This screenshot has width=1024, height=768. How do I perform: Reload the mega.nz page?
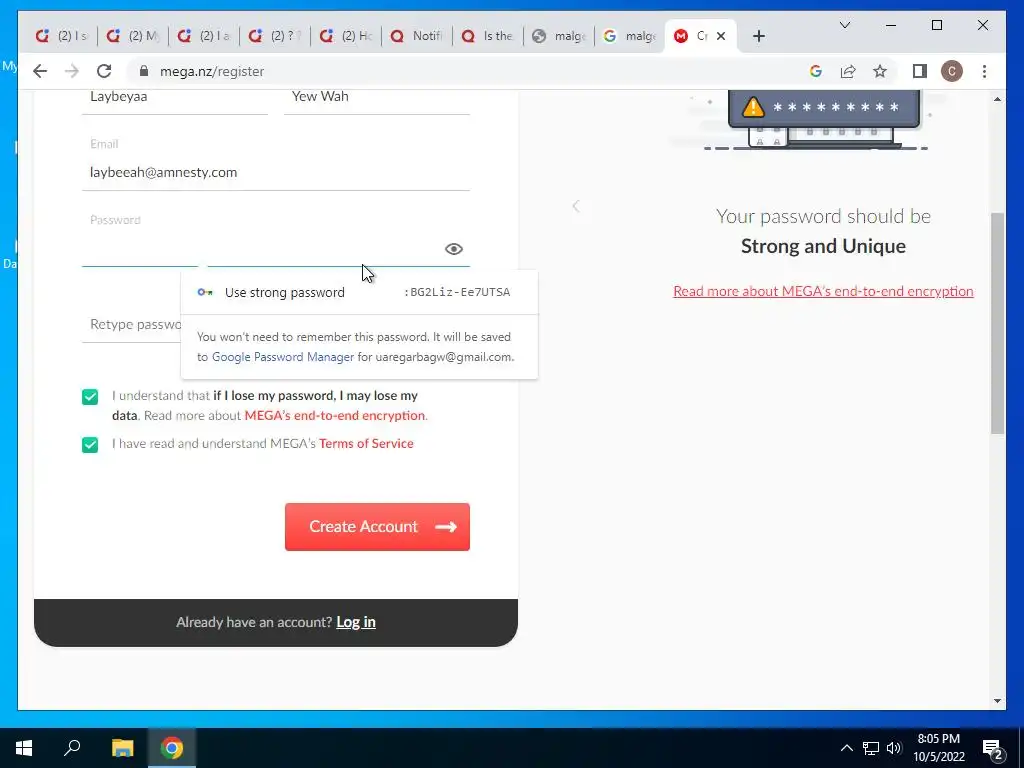[104, 71]
